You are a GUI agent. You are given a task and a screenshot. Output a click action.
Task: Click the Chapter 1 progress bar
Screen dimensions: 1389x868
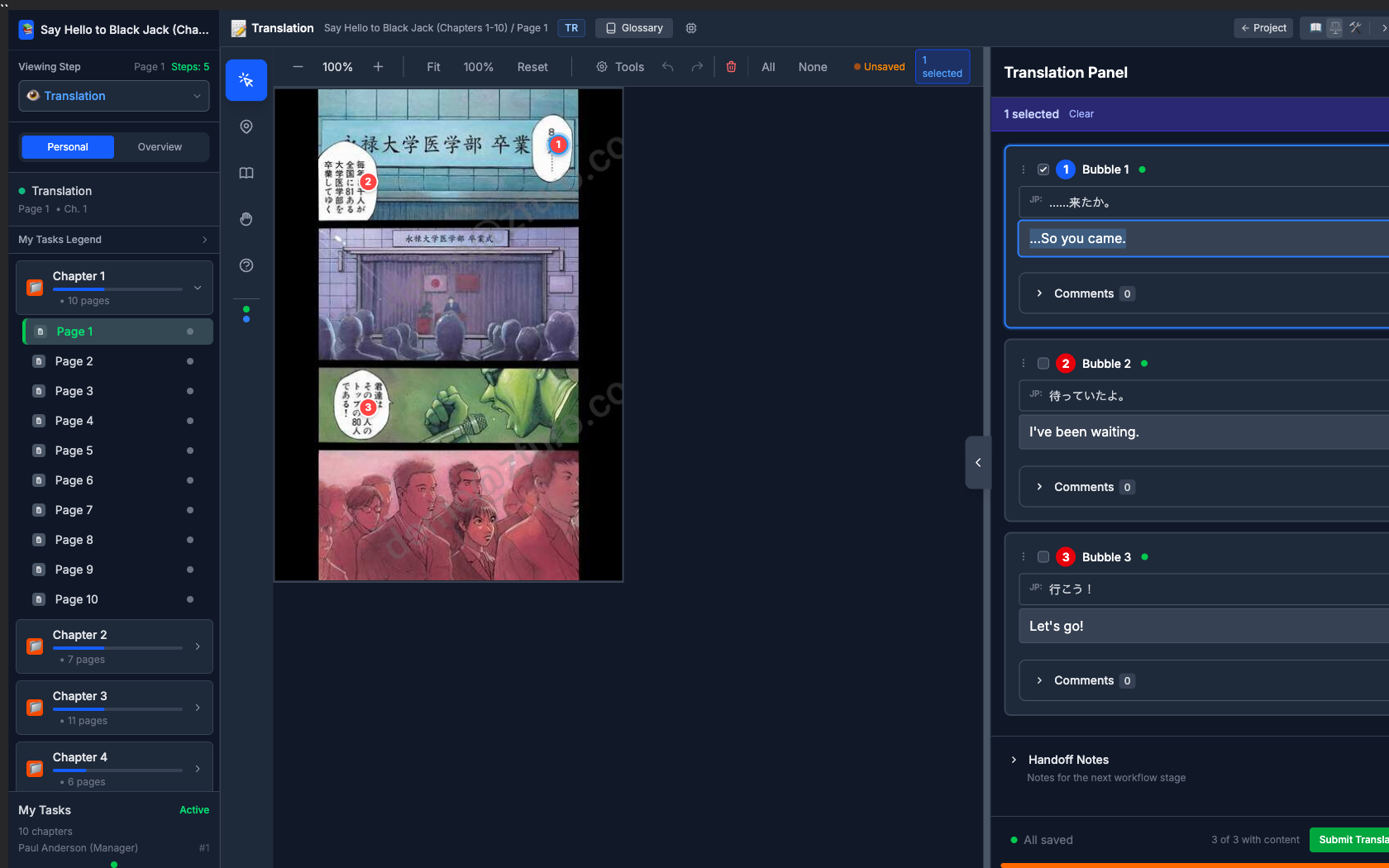click(x=117, y=289)
